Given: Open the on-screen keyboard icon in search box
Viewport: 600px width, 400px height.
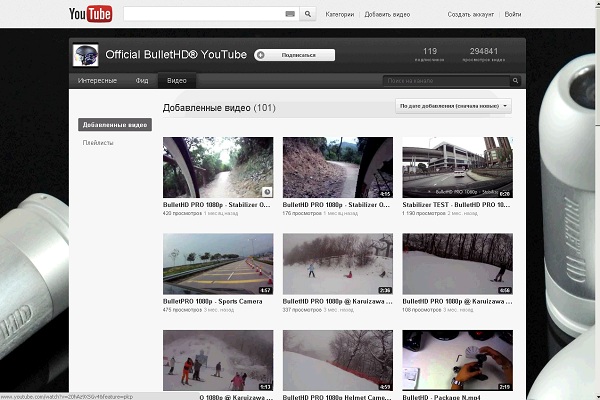Looking at the screenshot, I should coord(290,14).
